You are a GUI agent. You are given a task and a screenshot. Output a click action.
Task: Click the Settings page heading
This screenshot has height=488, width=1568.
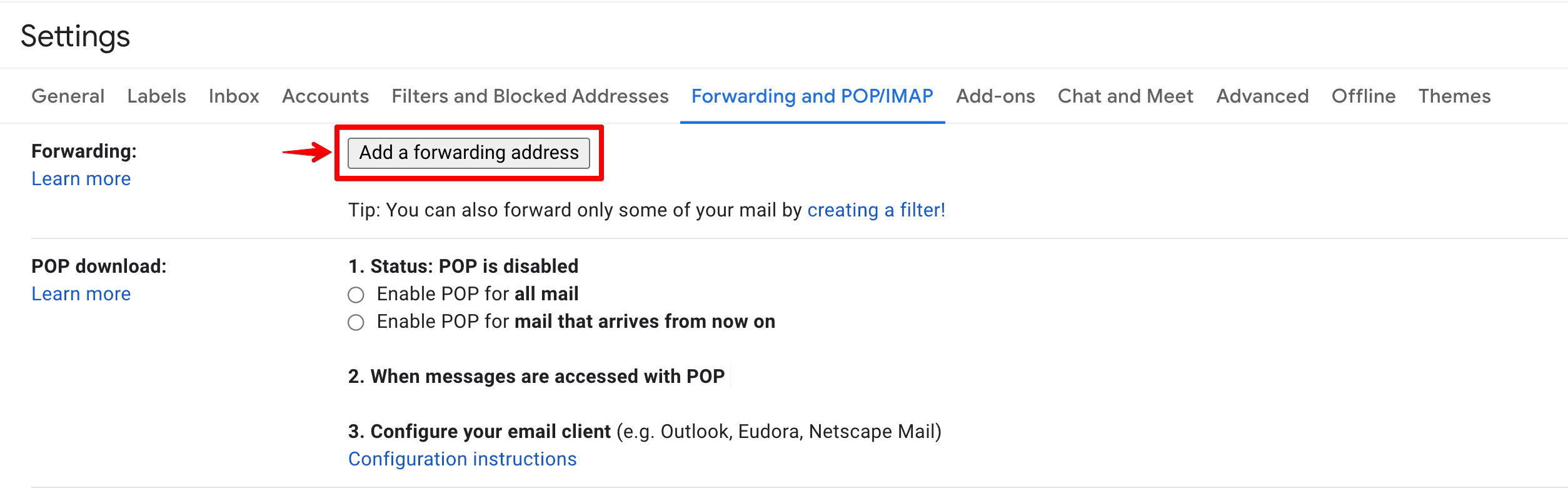coord(76,36)
